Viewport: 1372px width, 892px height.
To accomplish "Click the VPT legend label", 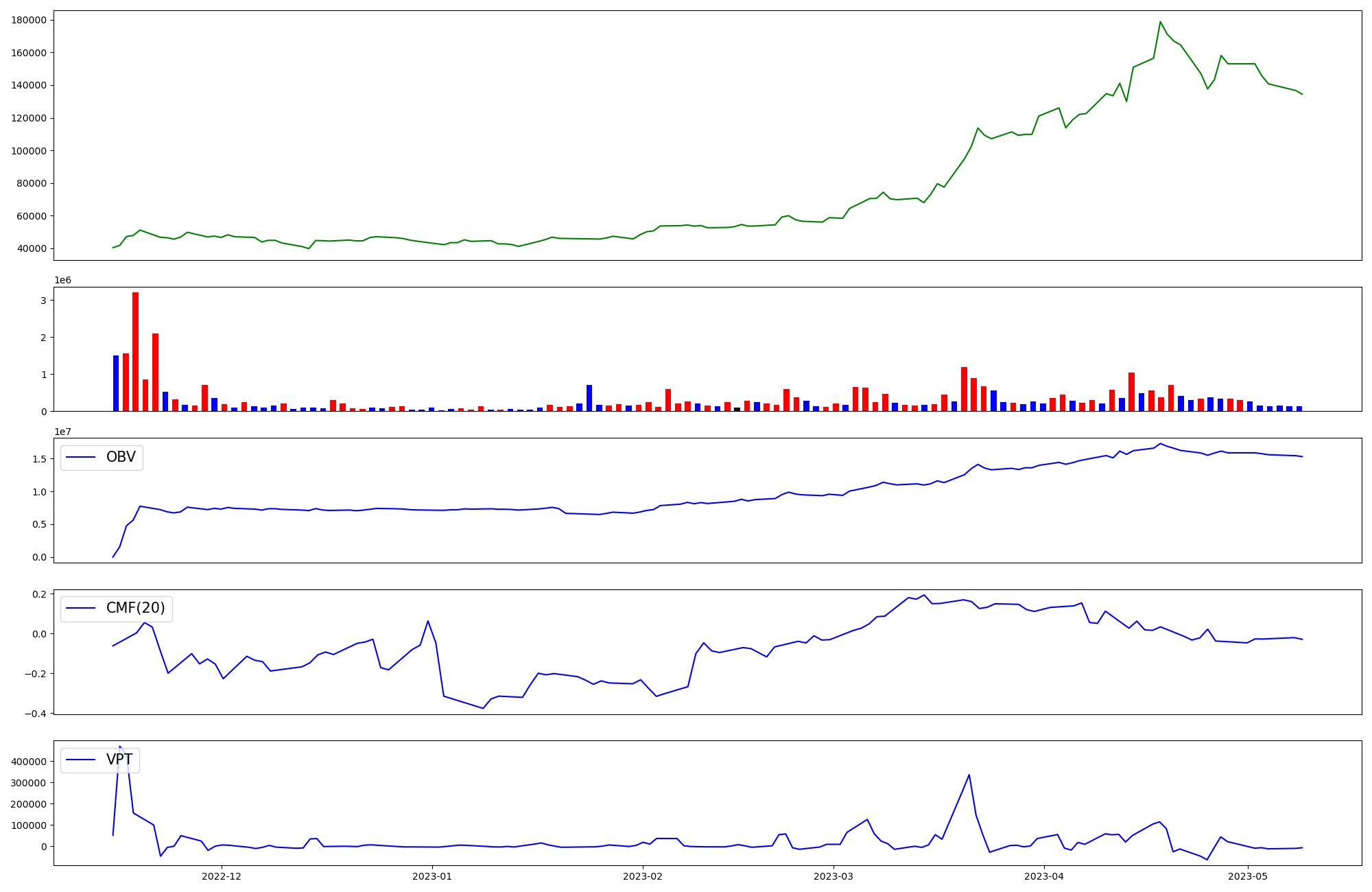I will tap(119, 760).
